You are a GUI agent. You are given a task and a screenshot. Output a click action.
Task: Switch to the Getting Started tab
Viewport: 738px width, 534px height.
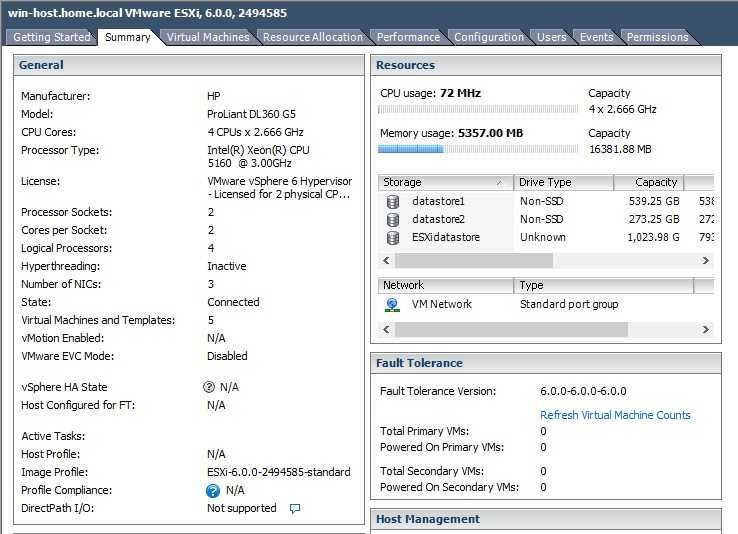tap(52, 37)
